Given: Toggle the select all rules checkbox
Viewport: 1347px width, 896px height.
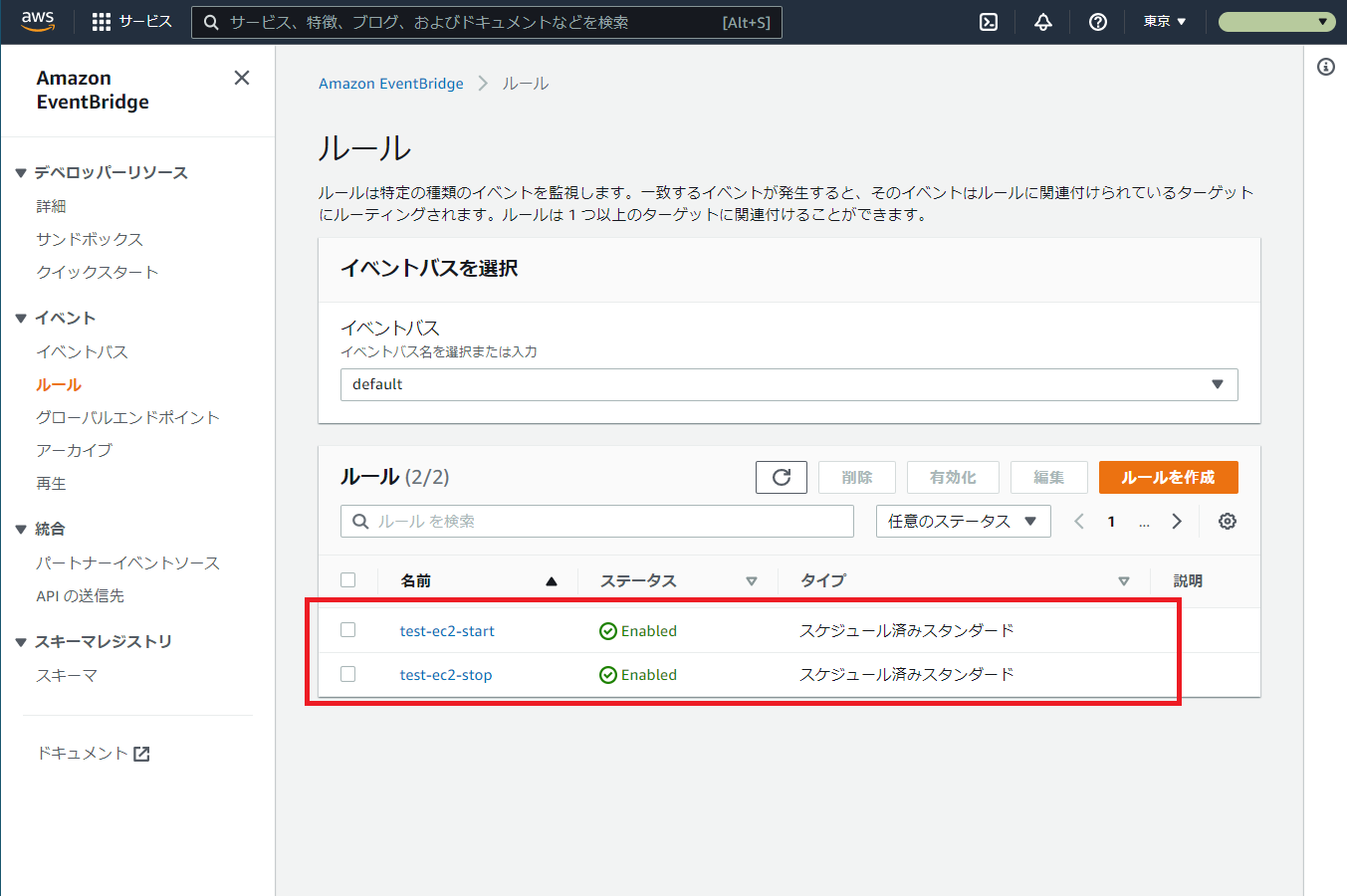Looking at the screenshot, I should tap(347, 579).
